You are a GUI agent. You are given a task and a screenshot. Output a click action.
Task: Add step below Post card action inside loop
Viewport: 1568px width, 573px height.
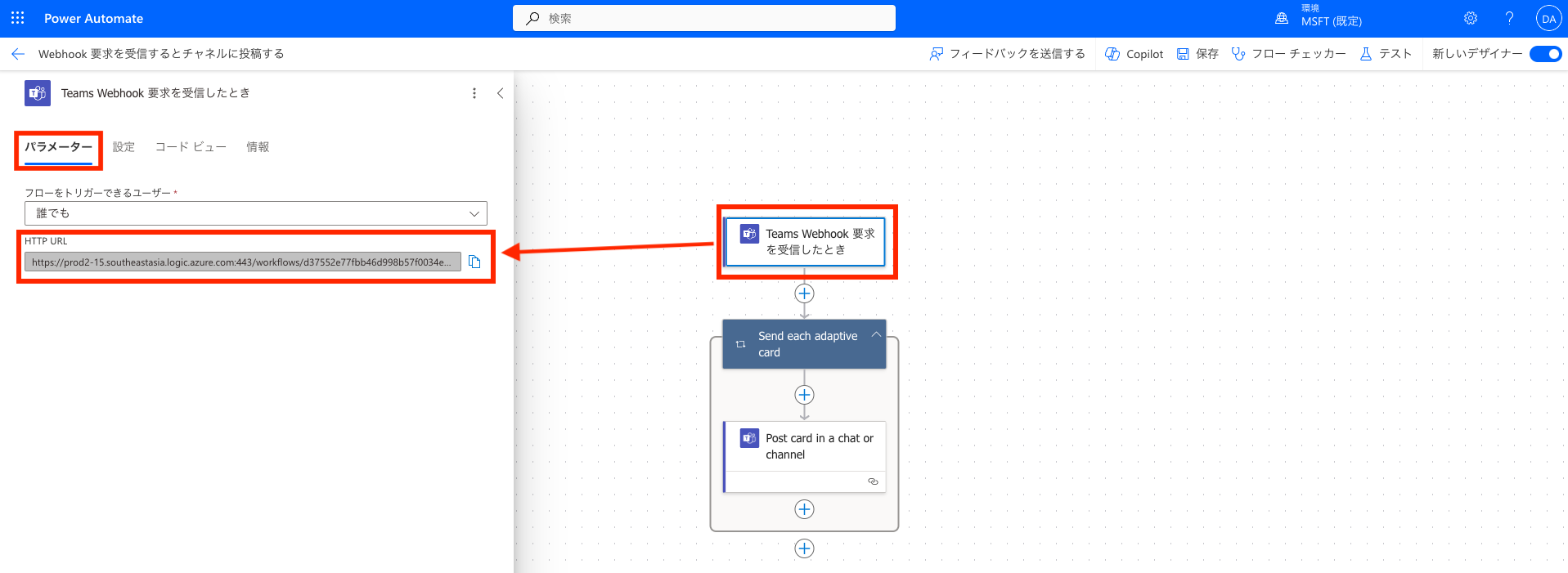(x=805, y=509)
